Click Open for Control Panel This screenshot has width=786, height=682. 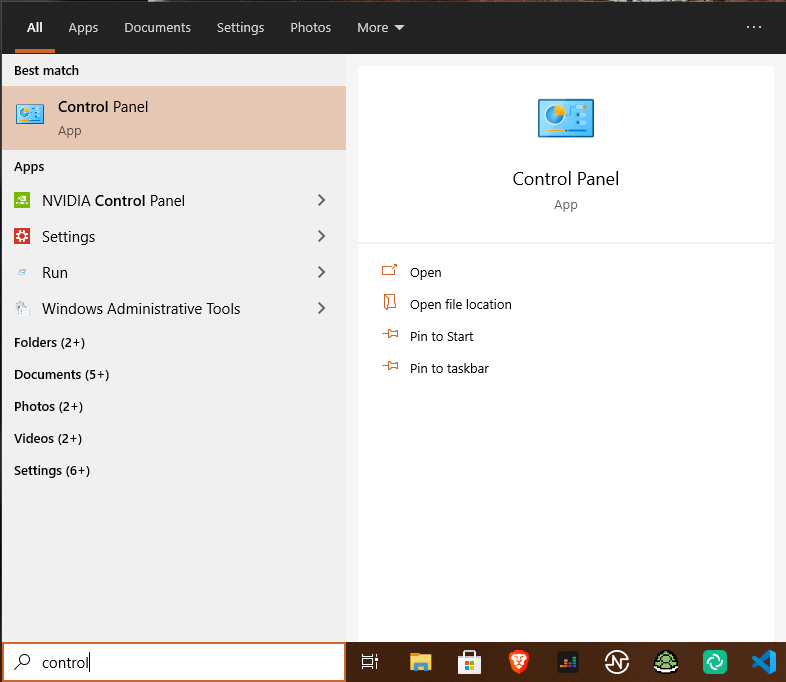click(x=426, y=273)
